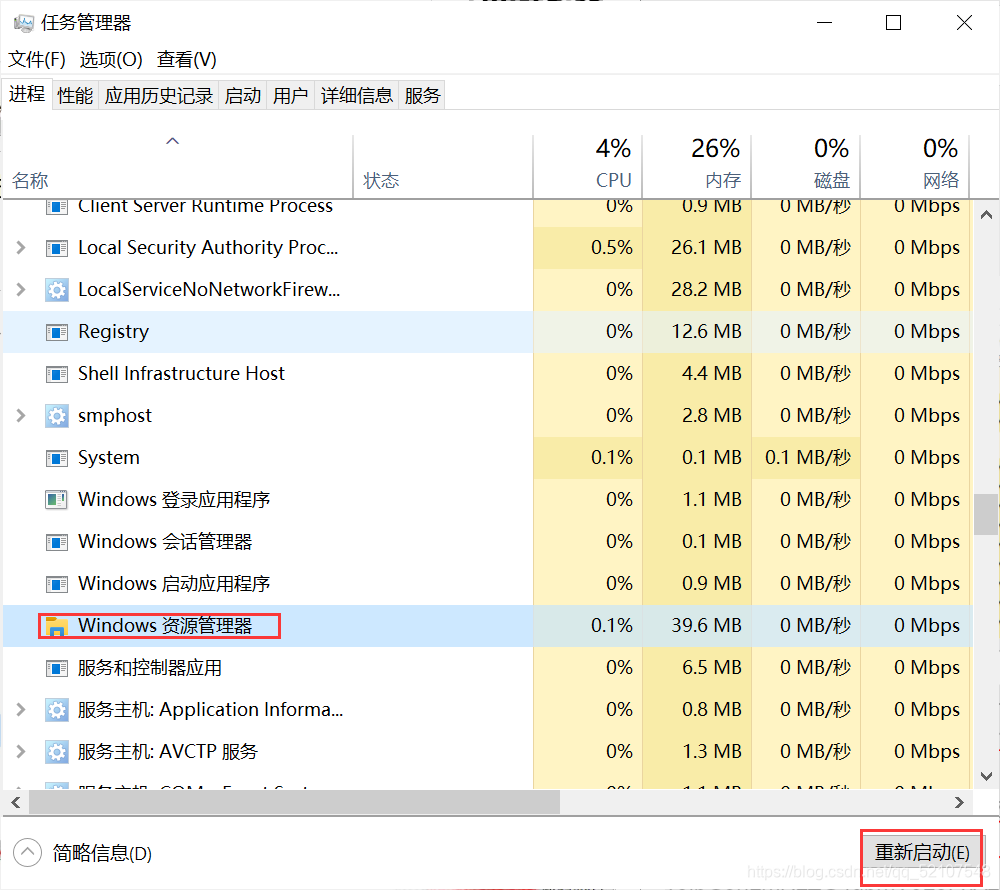
Task: Select the Registry process name
Action: click(114, 332)
